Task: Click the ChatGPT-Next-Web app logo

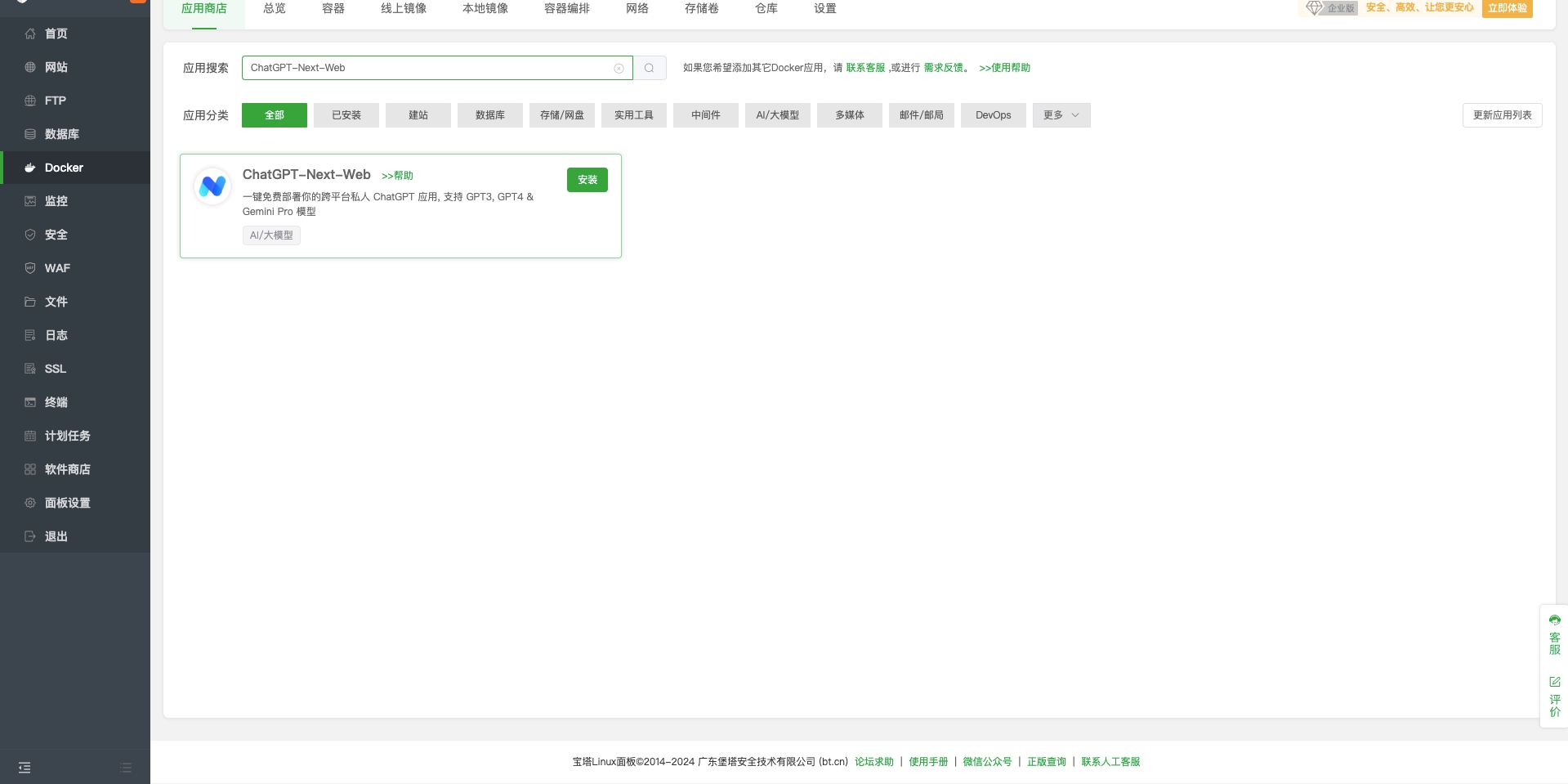Action: click(x=212, y=186)
